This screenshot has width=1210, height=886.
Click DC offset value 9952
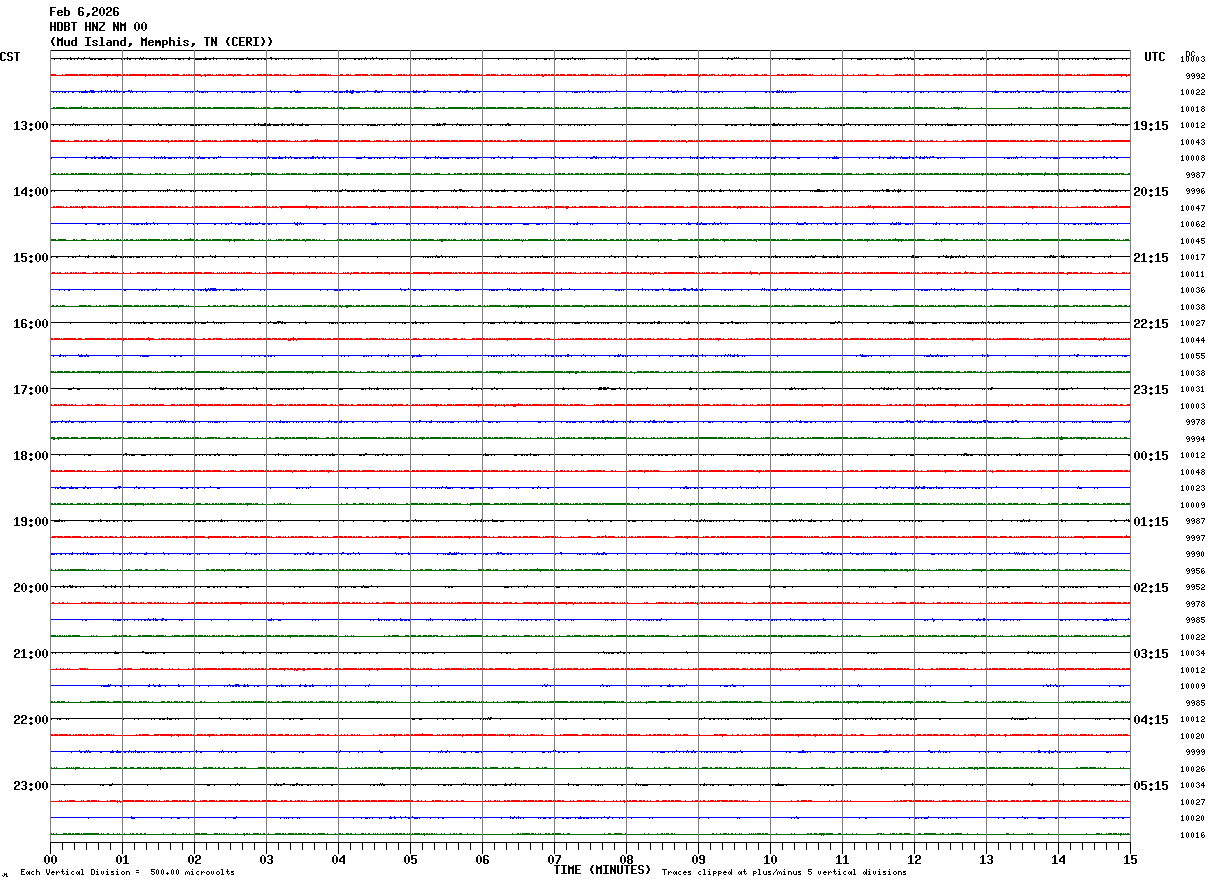point(1195,587)
